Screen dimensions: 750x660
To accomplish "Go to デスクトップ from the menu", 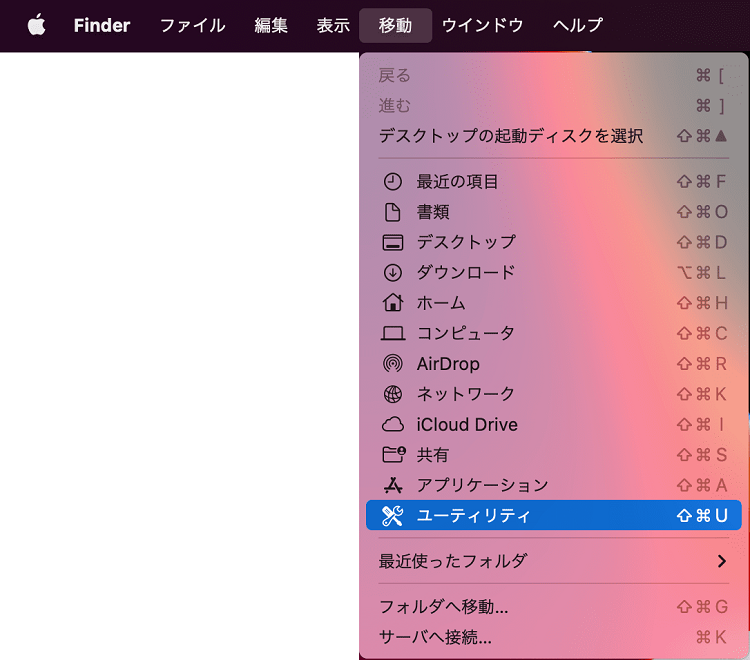I will tap(553, 242).
